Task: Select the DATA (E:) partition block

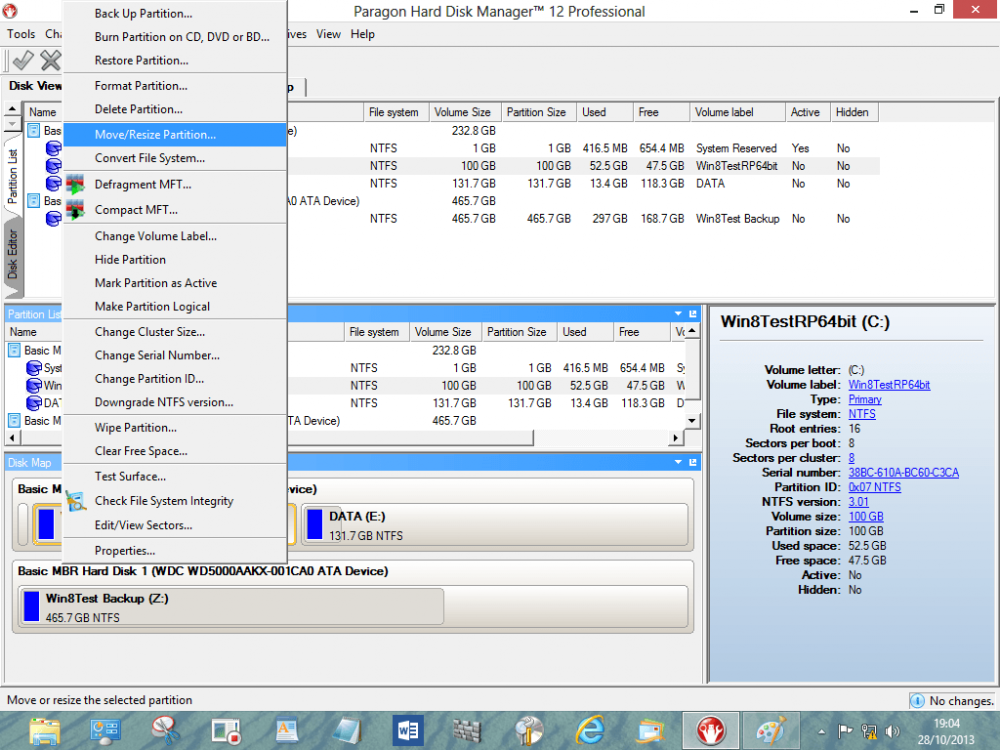Action: 495,525
